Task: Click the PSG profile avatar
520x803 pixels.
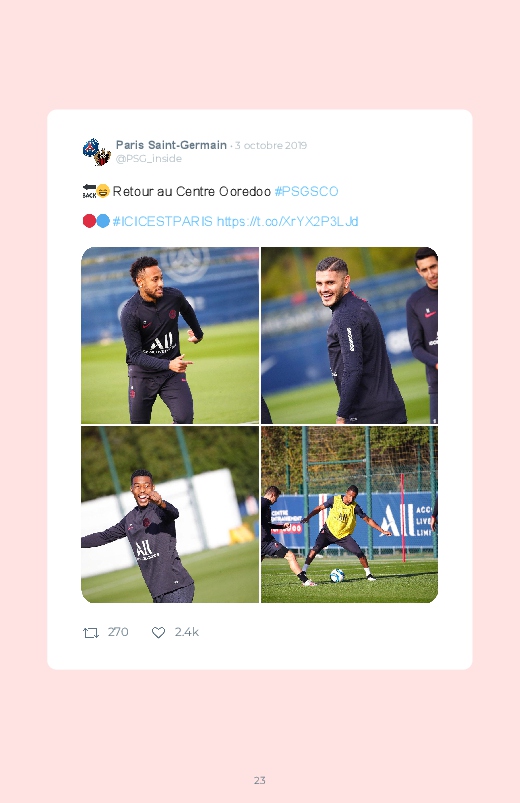Action: click(97, 152)
